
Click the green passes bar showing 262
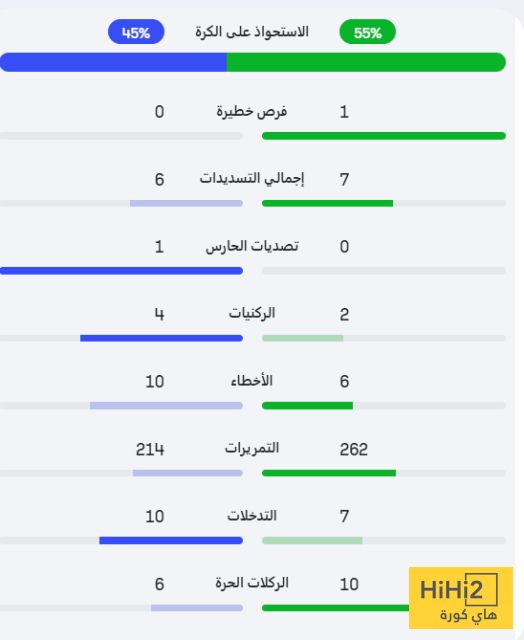point(329,473)
